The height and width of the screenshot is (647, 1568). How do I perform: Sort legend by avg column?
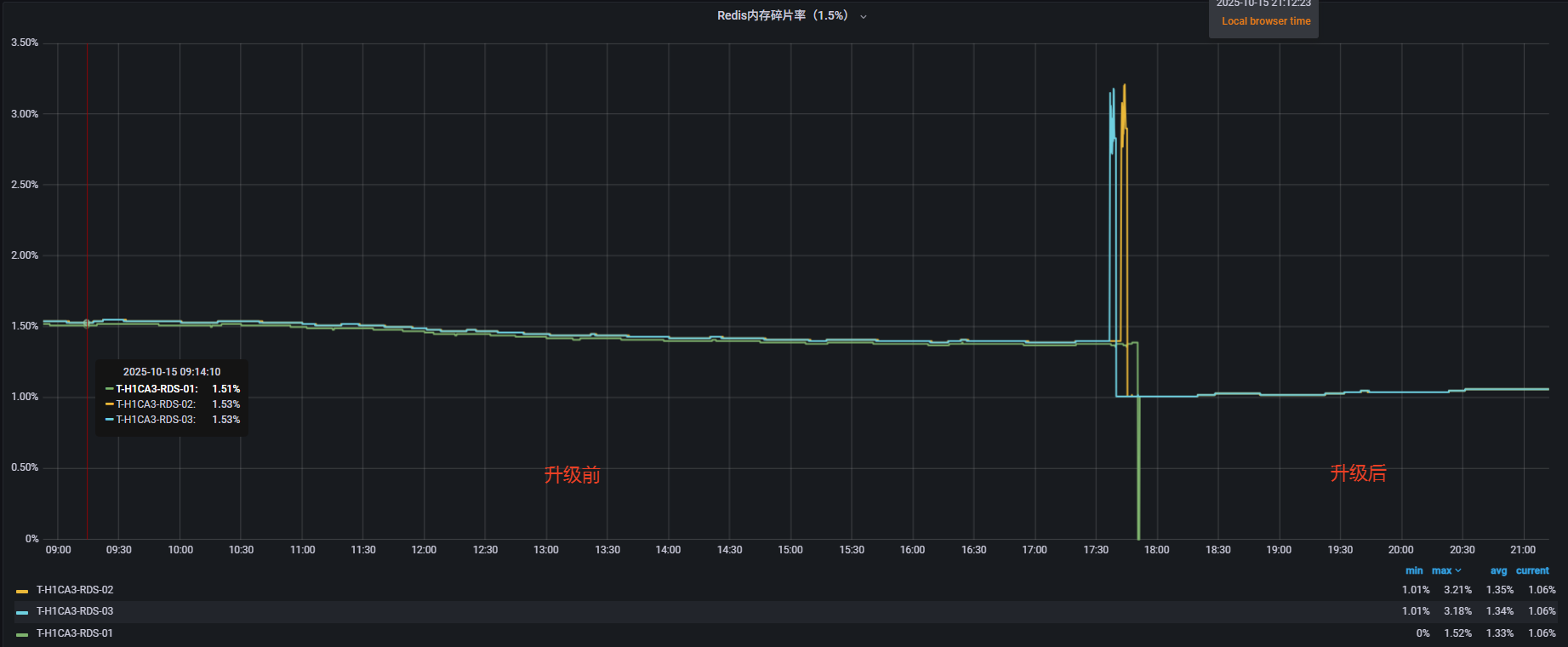(x=1498, y=571)
